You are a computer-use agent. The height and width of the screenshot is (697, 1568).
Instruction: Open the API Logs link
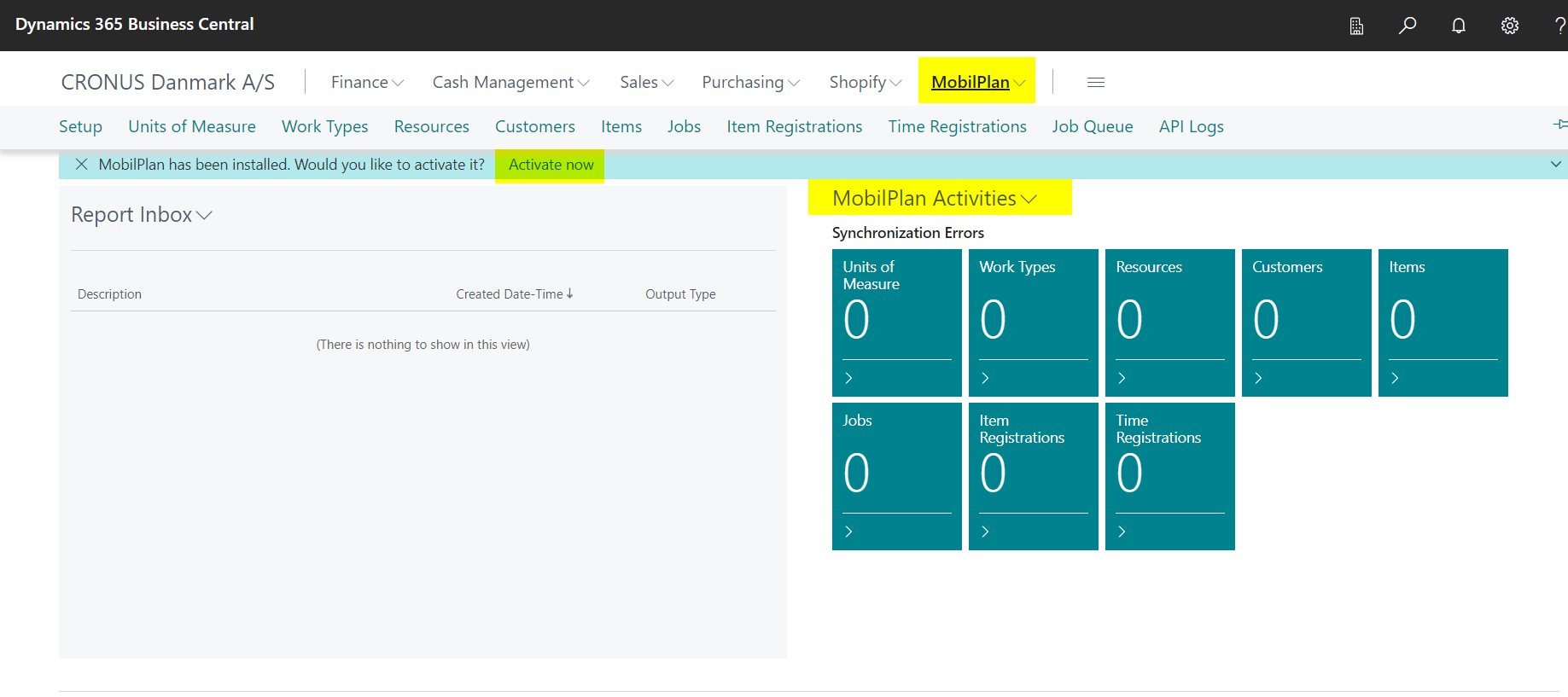pos(1191,126)
